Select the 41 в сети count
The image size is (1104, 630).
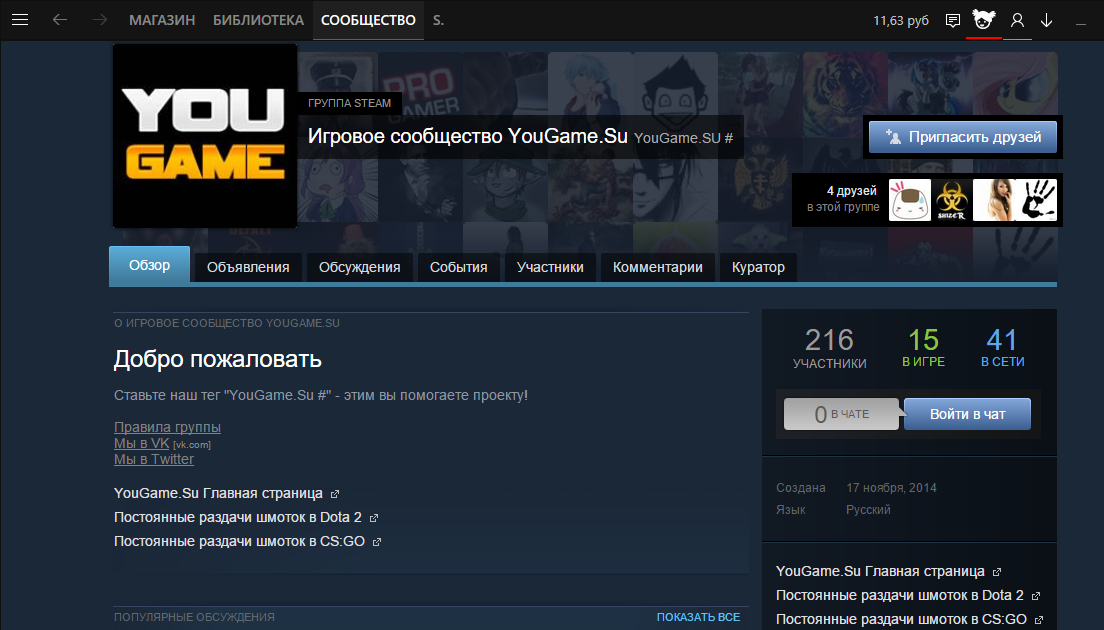tap(1003, 348)
